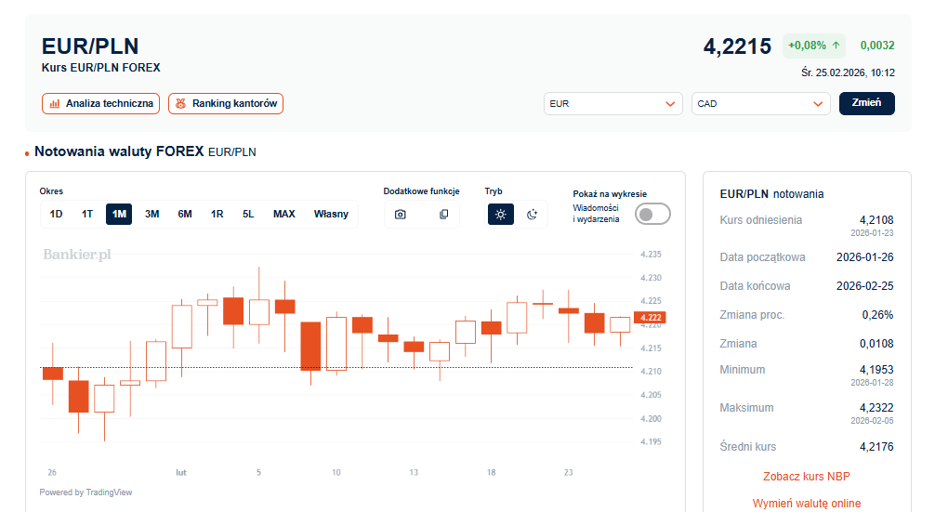
Task: Open the CAD currency dropdown
Action: pyautogui.click(x=761, y=103)
